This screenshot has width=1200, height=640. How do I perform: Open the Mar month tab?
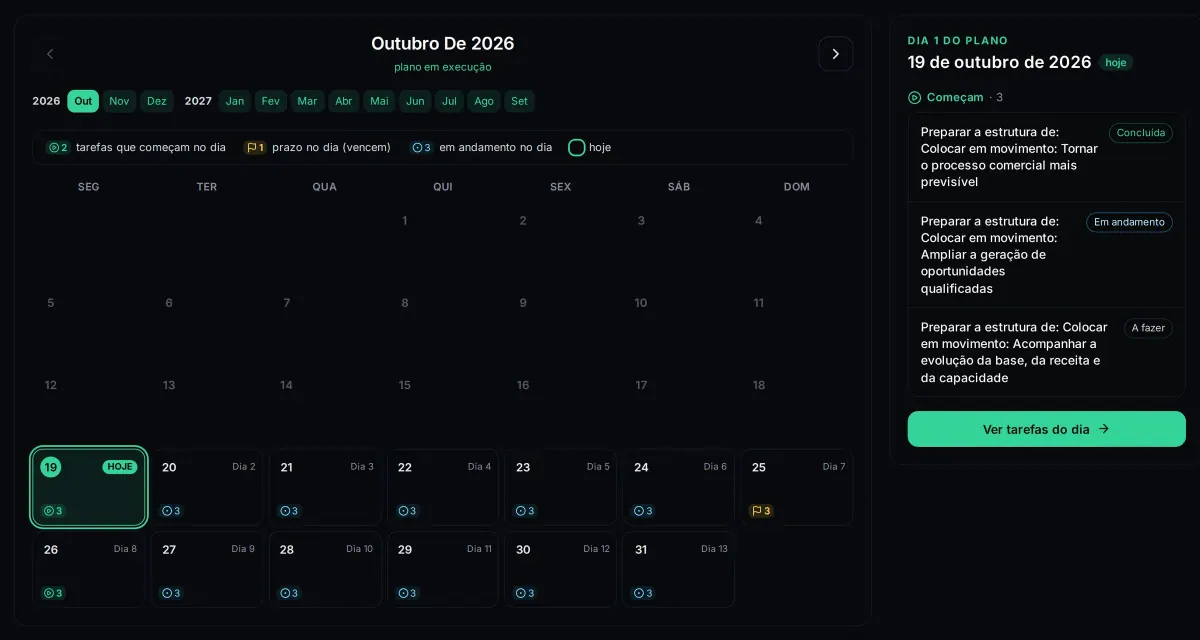click(x=307, y=101)
